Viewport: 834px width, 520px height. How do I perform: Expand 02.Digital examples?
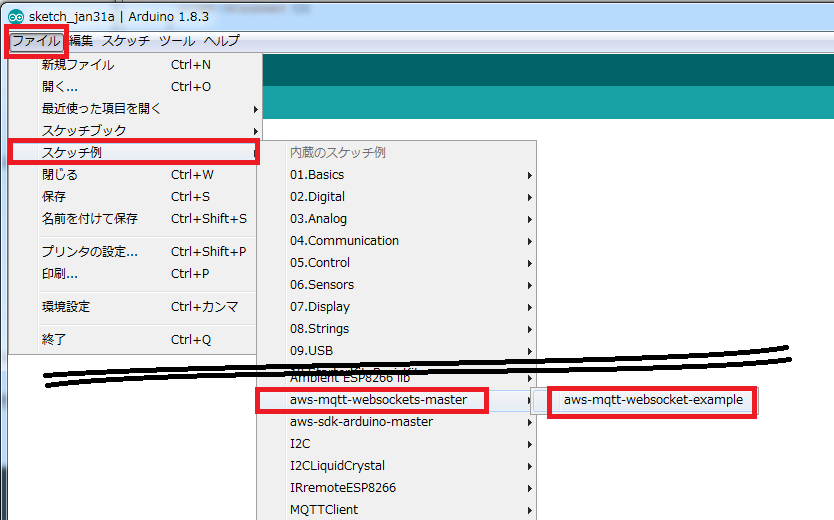click(x=396, y=197)
